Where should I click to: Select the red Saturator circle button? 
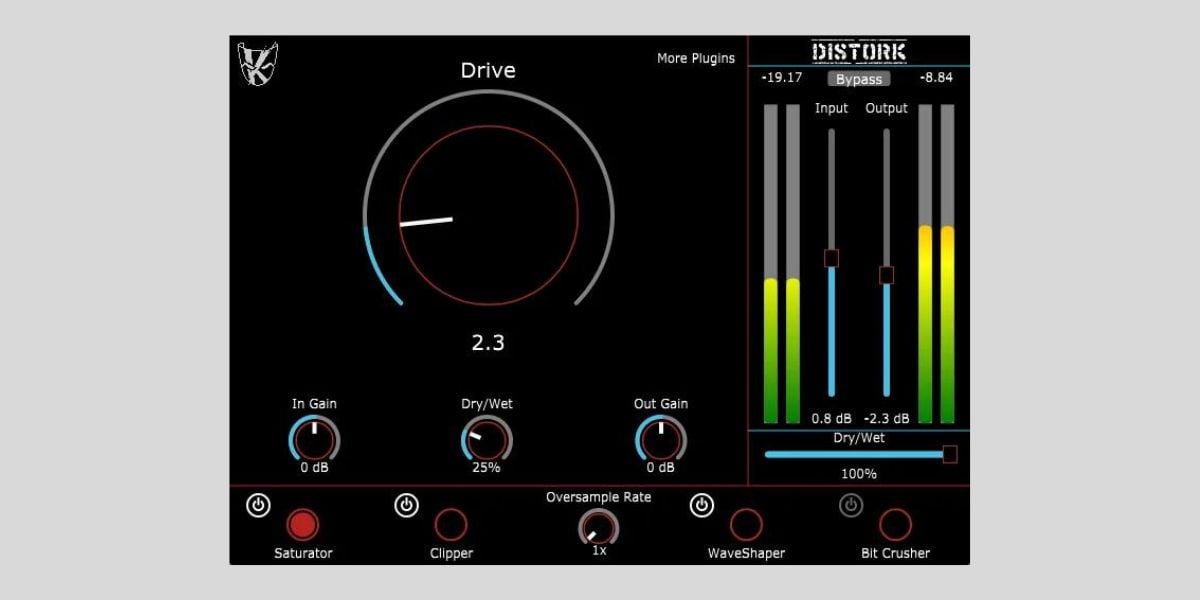point(303,525)
